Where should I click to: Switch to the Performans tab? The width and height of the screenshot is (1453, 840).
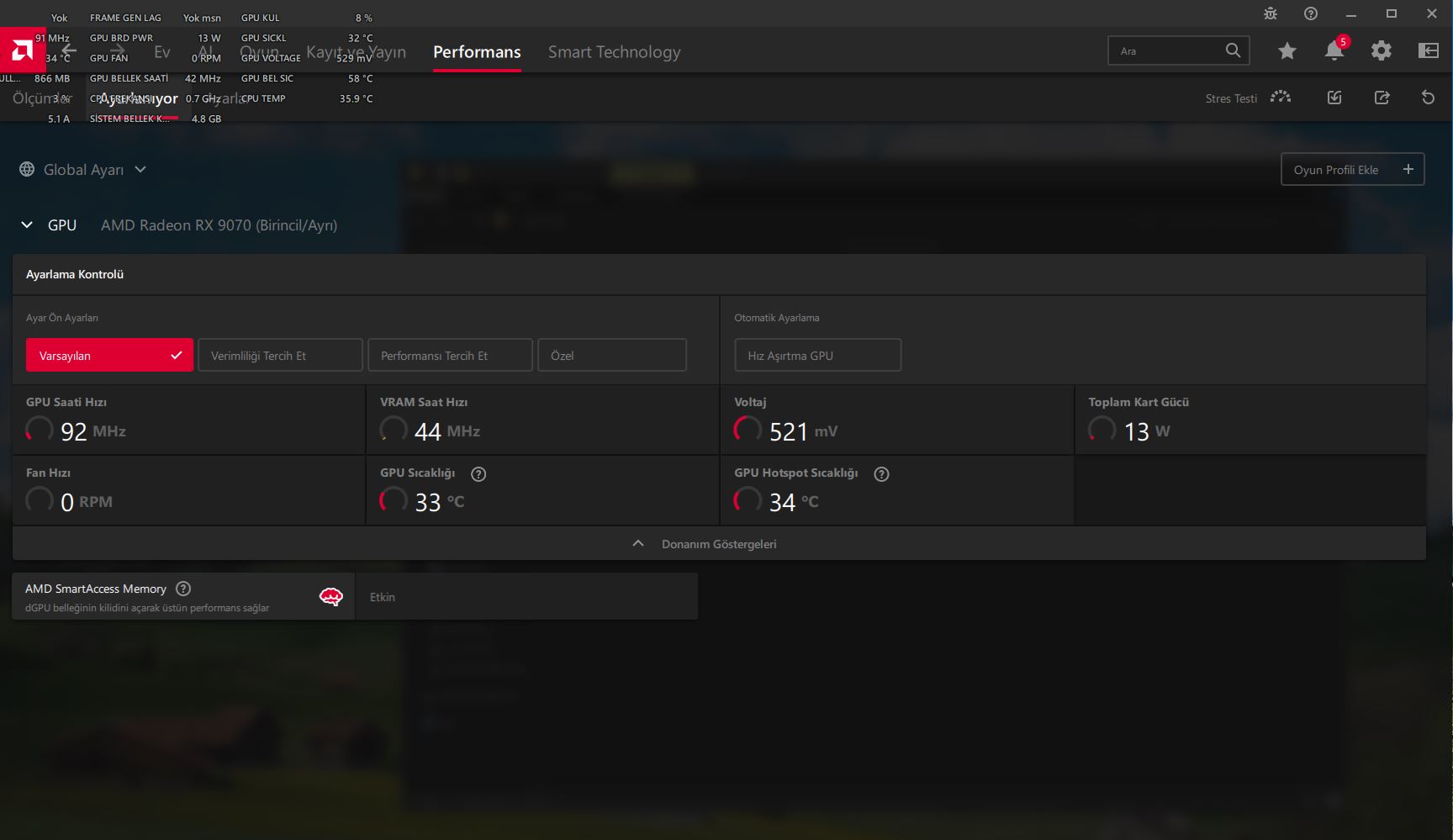tap(477, 51)
